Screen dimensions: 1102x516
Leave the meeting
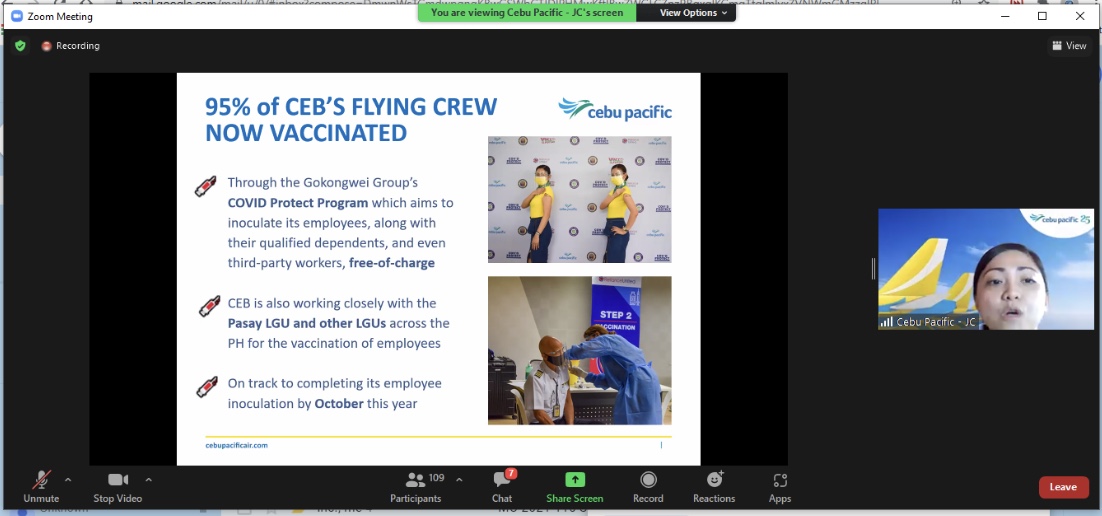pos(1063,486)
